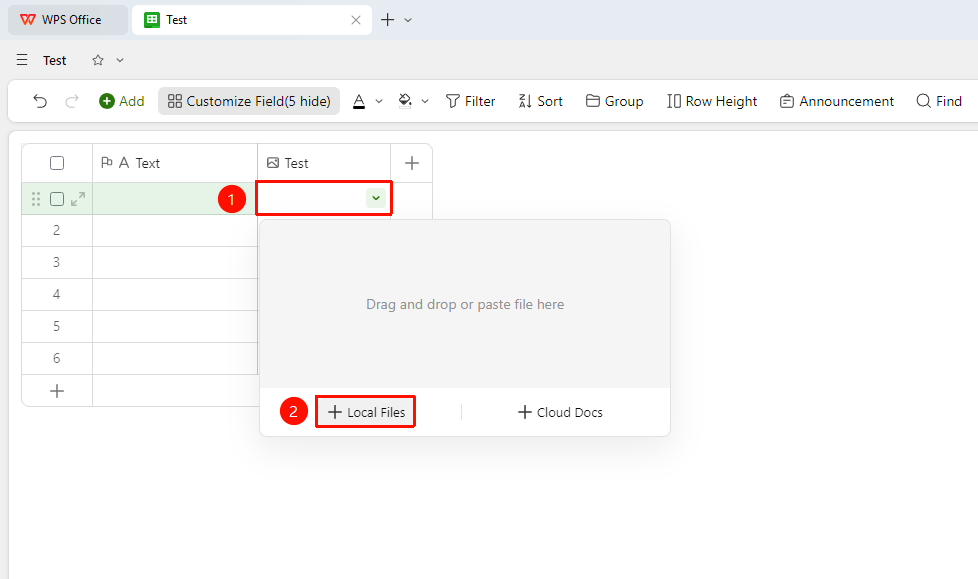Open the Filter tool
978x579 pixels.
pos(470,101)
